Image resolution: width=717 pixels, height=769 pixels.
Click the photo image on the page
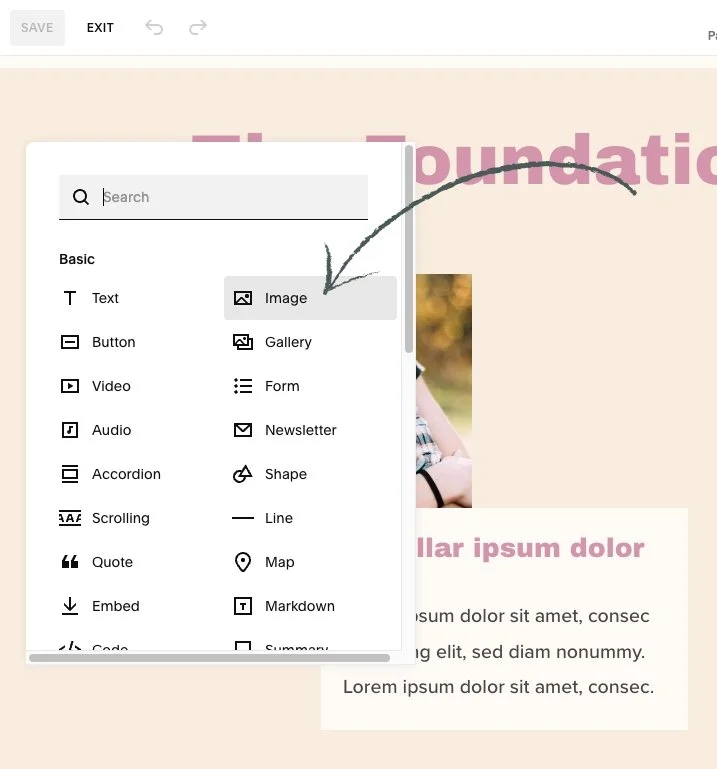tap(444, 390)
